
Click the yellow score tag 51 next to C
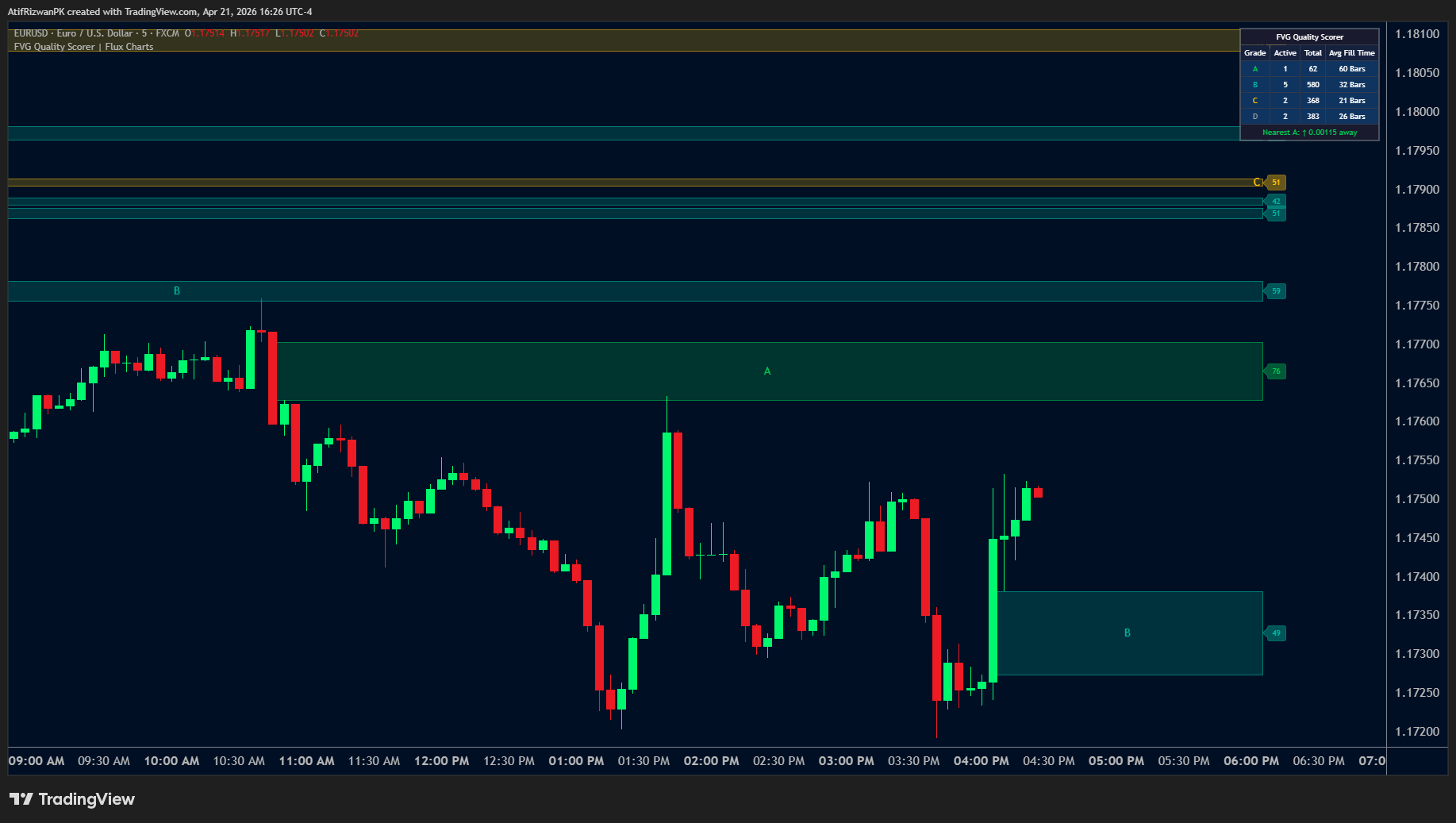(1275, 183)
